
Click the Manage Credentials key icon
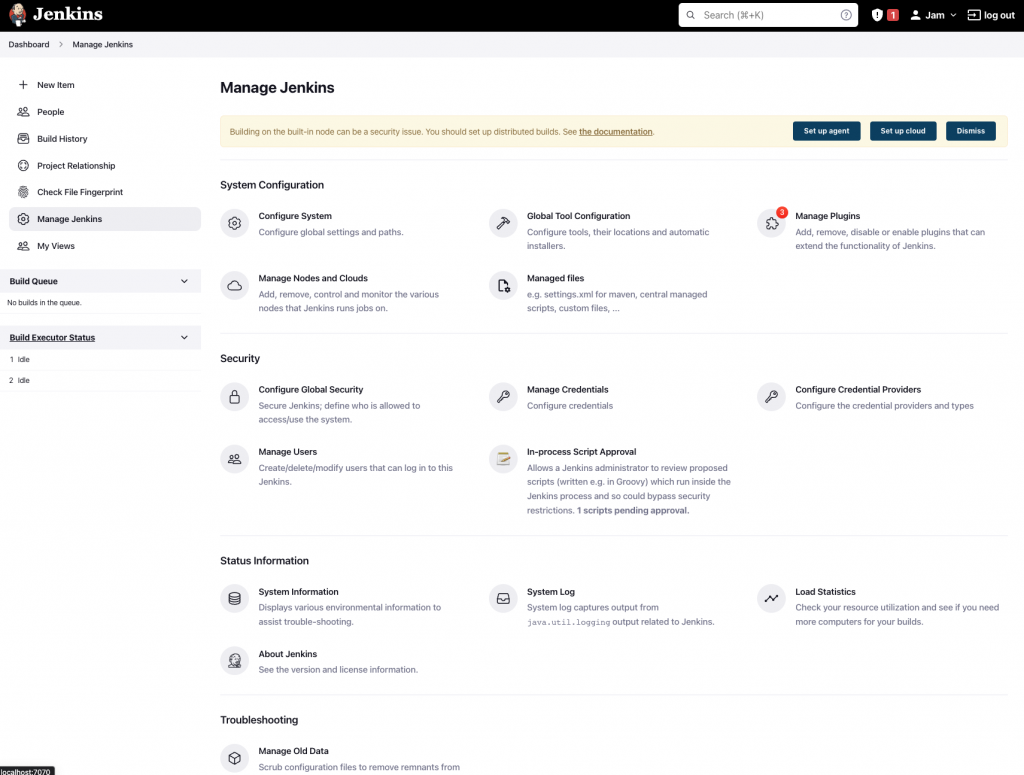[503, 397]
